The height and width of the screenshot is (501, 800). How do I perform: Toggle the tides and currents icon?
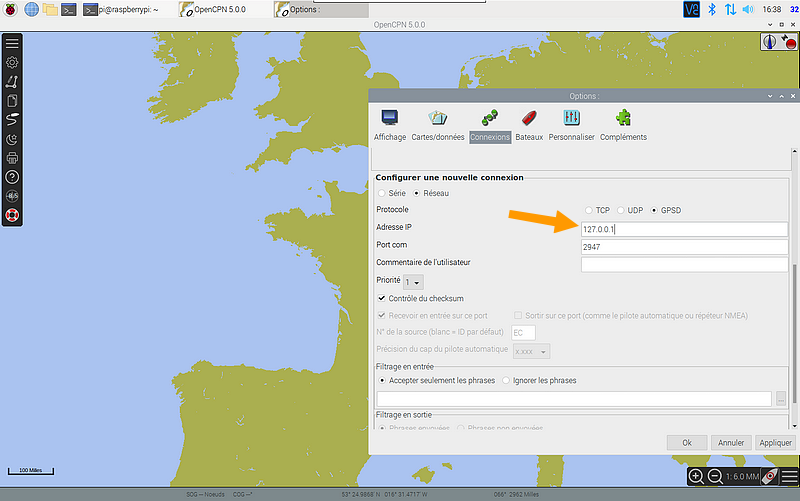(12, 196)
